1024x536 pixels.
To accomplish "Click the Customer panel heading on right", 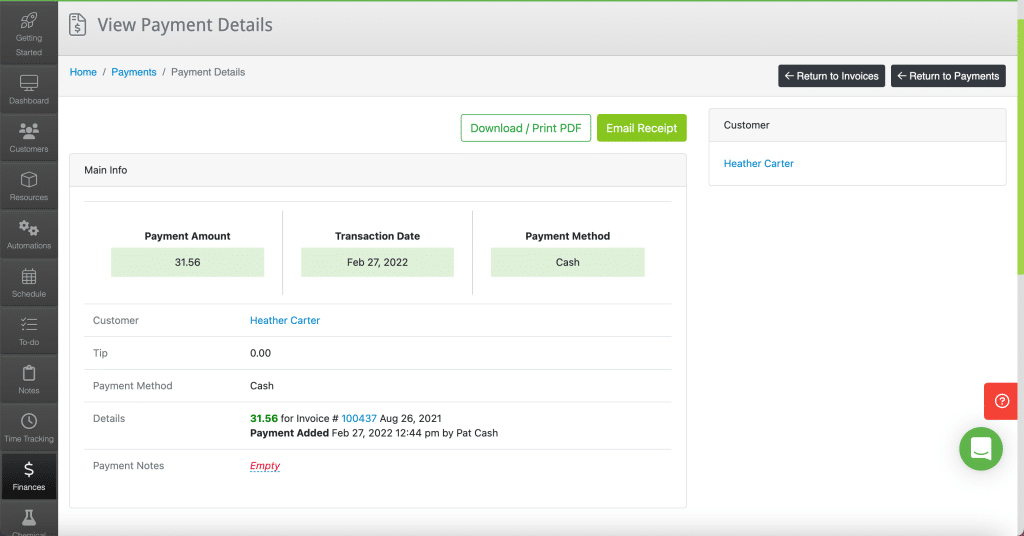I will [x=746, y=125].
